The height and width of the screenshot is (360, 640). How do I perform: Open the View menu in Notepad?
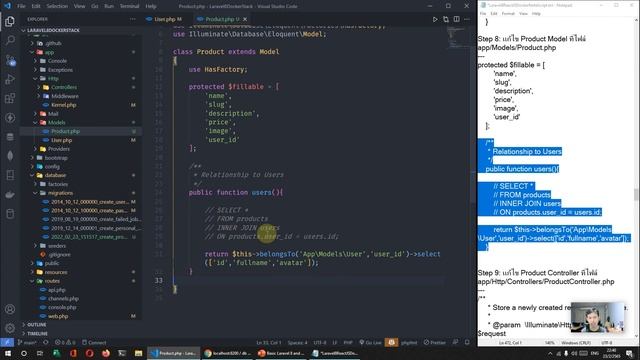(x=523, y=13)
